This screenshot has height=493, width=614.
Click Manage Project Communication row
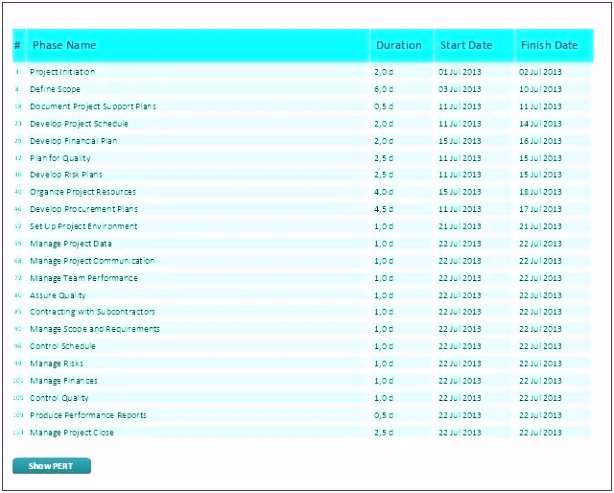[x=302, y=261]
